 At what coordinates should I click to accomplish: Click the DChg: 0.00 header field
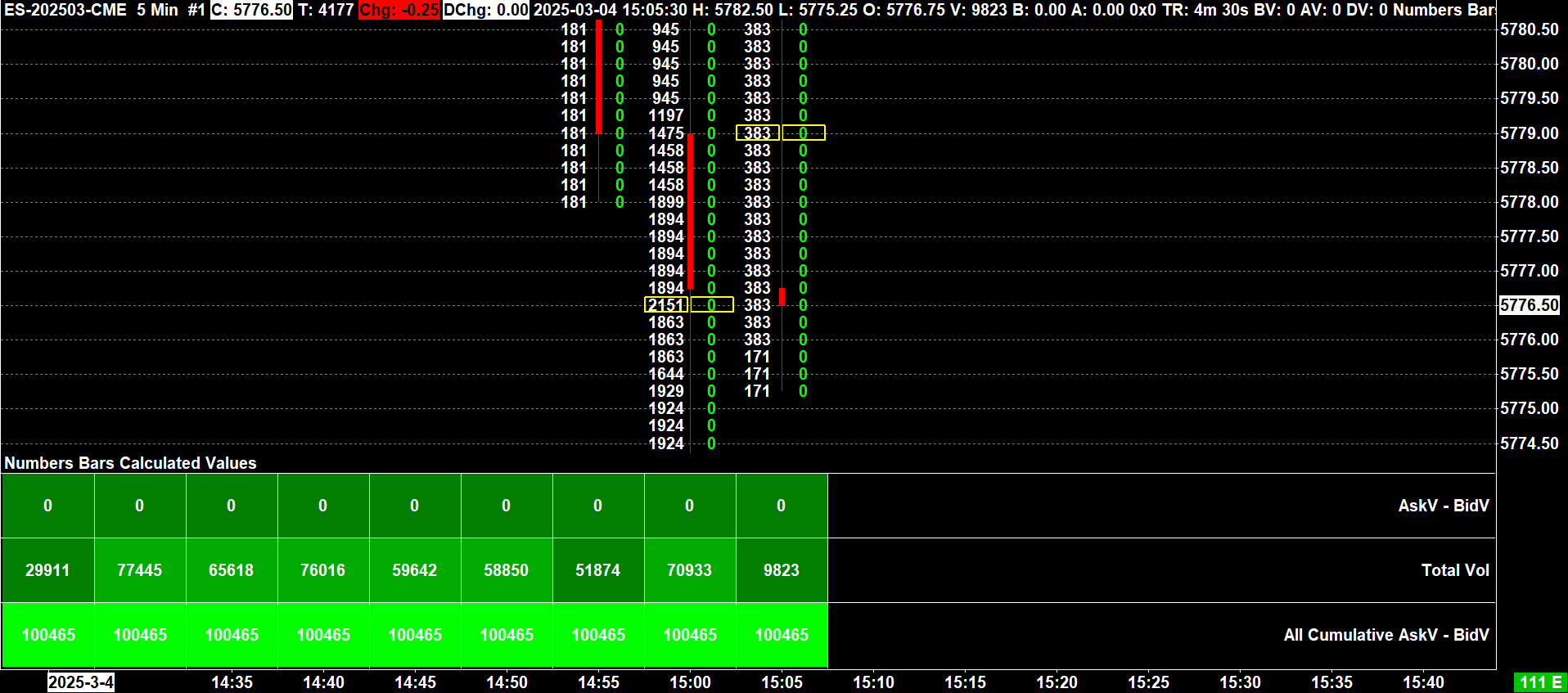coord(486,10)
